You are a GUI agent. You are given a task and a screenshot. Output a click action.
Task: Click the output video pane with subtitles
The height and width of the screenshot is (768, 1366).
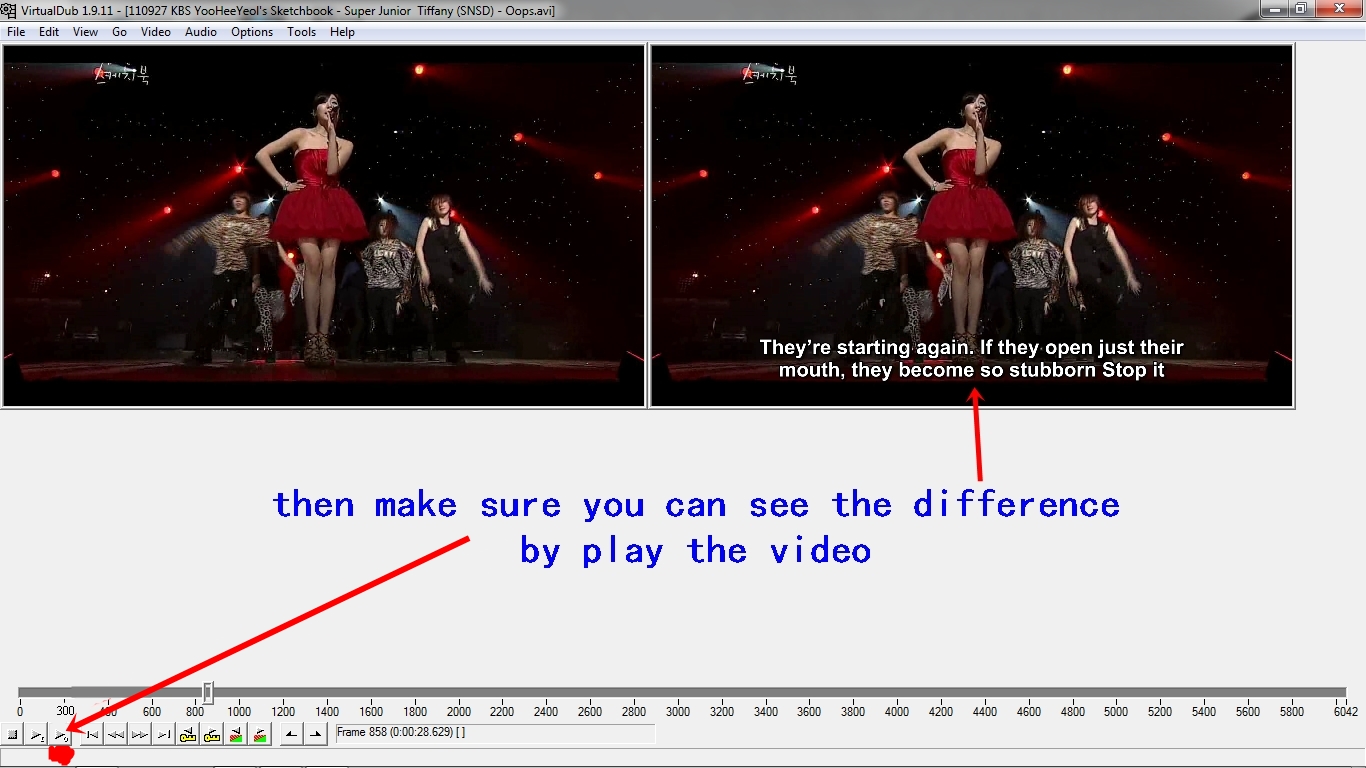(x=972, y=226)
